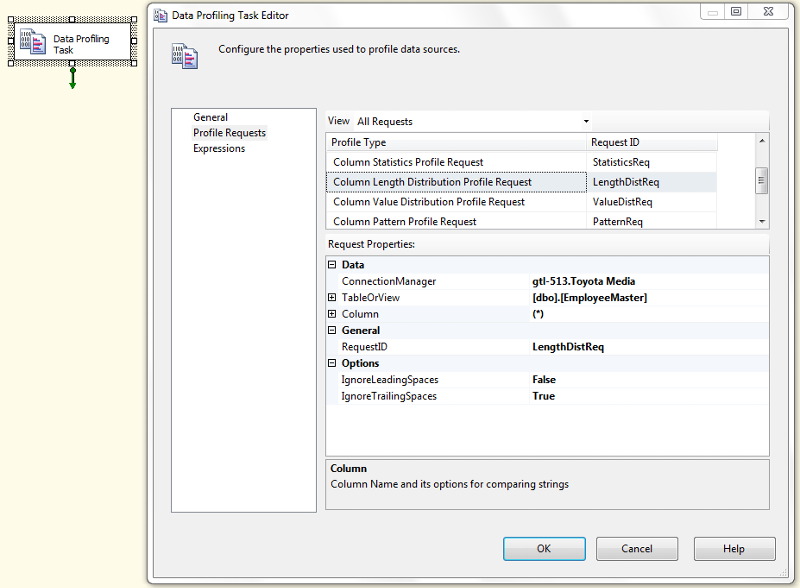The image size is (800, 588).
Task: Expand the TableOrView property
Action: 332,297
